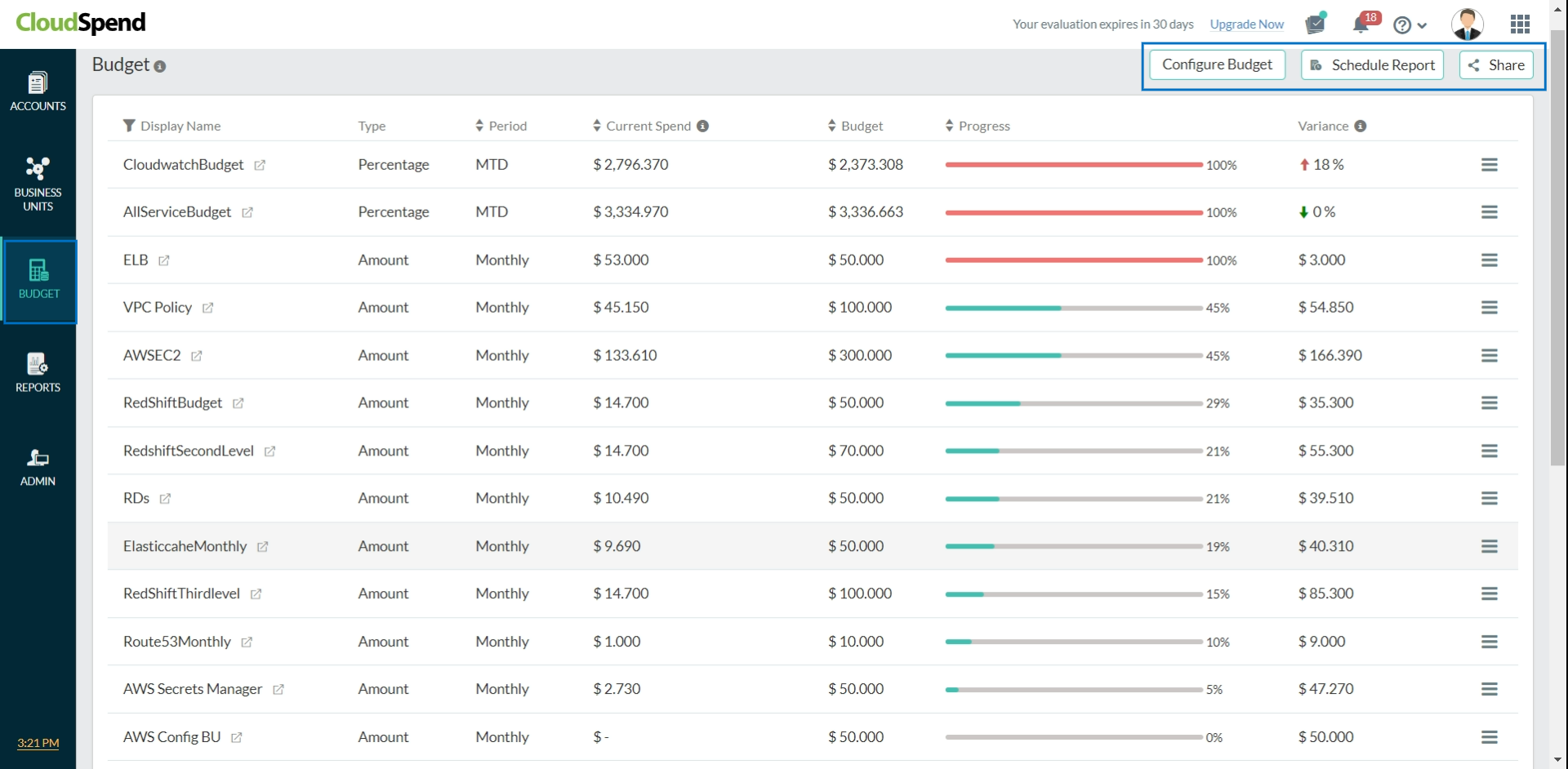Screen dimensions: 1568x769
Task: Click info icon next to Variance header
Action: pos(1360,126)
